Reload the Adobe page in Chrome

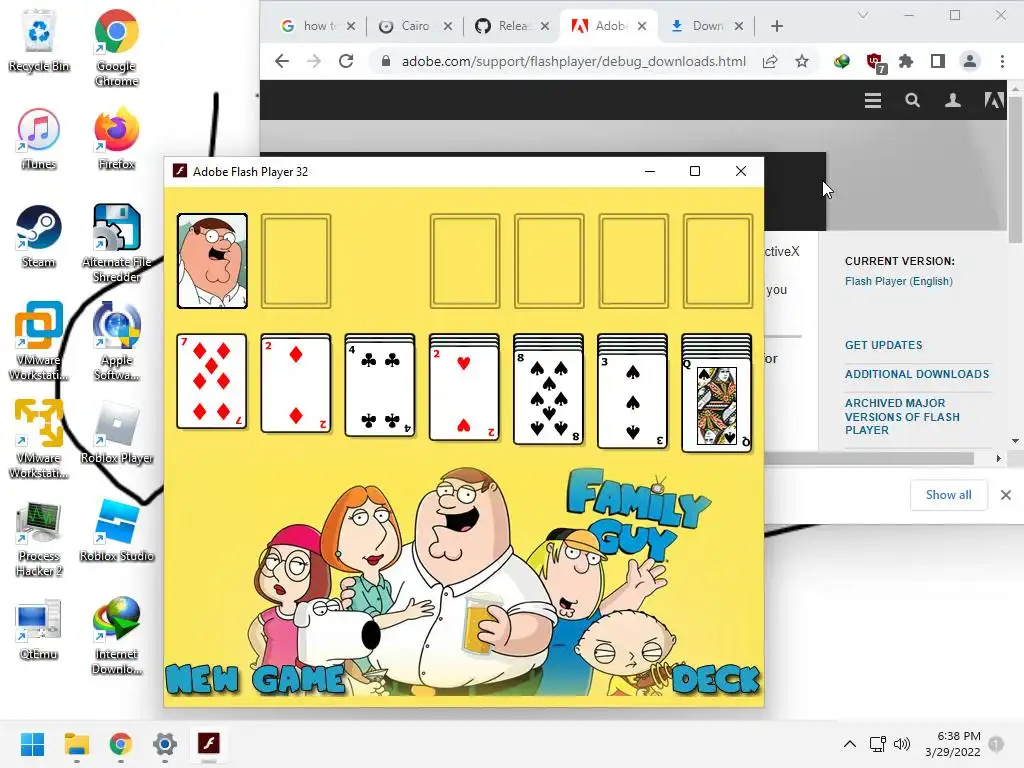(x=346, y=61)
